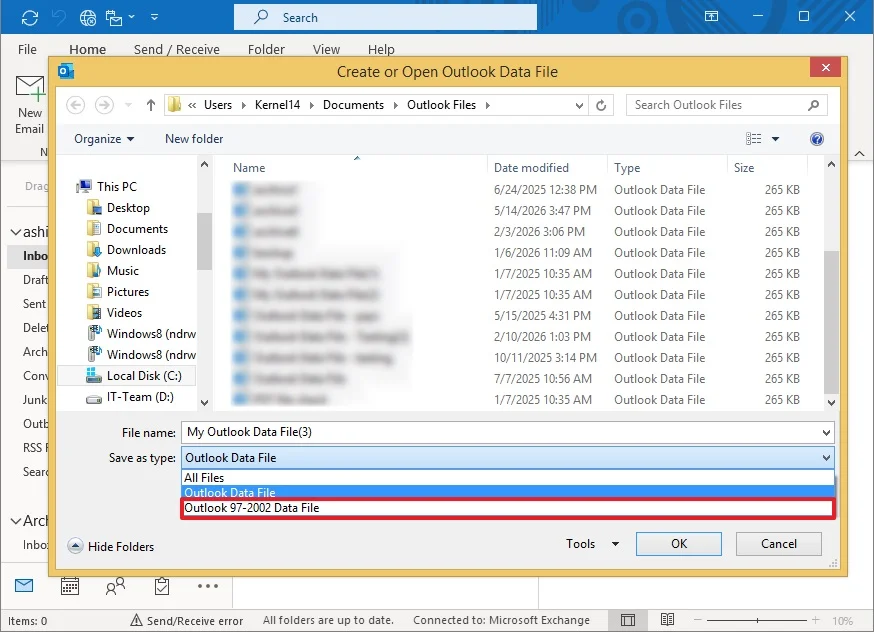Open view options dropdown arrow
874x632 pixels.
[775, 139]
